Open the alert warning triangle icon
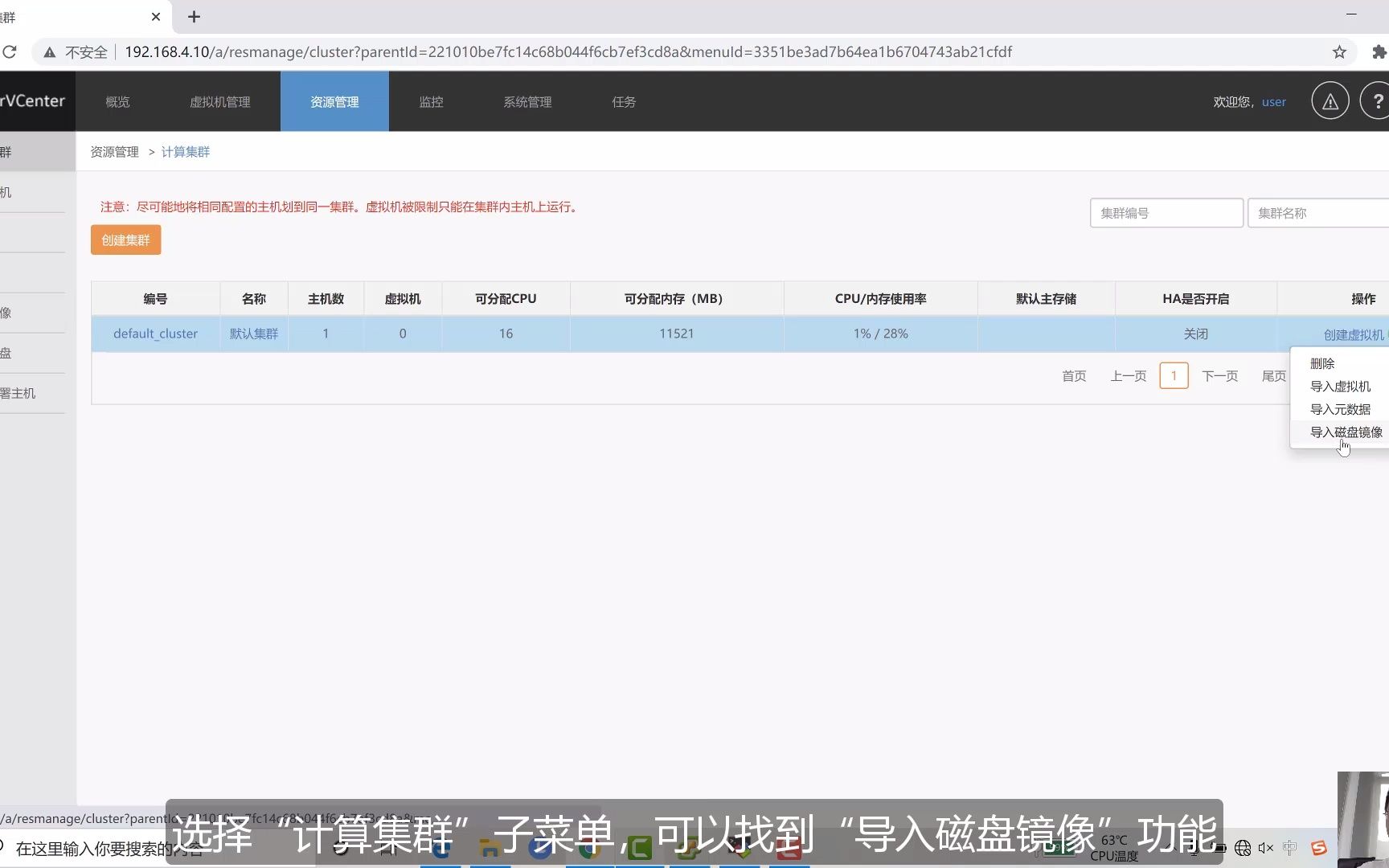1389x868 pixels. [1330, 101]
